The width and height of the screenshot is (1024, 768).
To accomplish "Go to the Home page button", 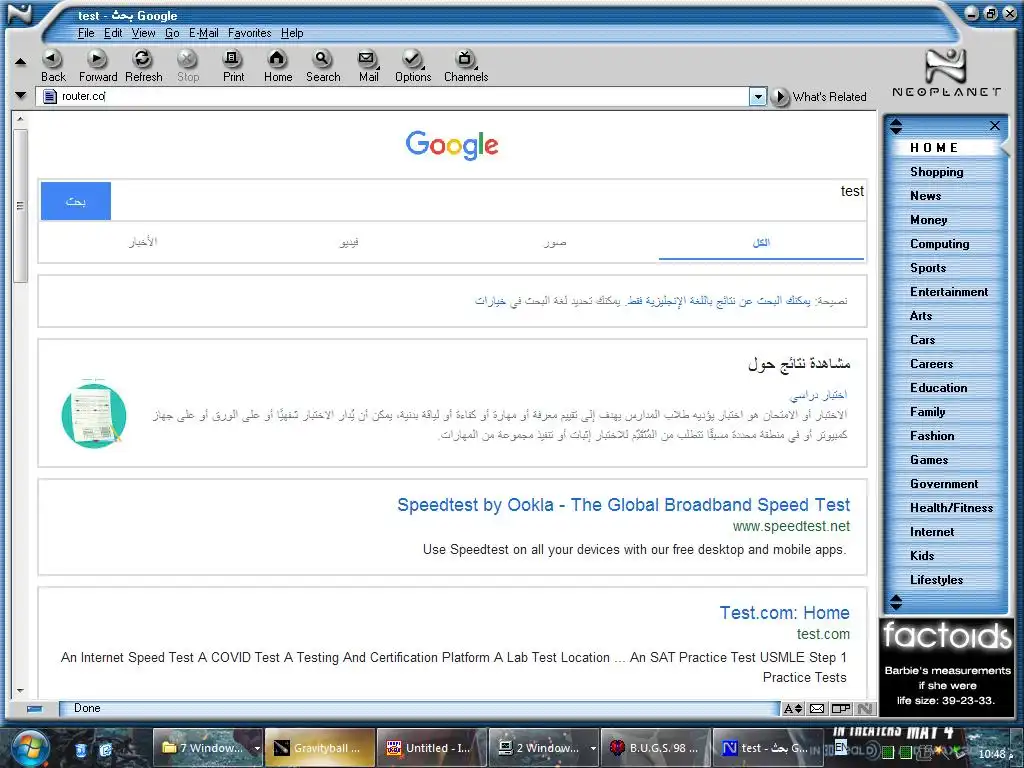I will [x=278, y=66].
